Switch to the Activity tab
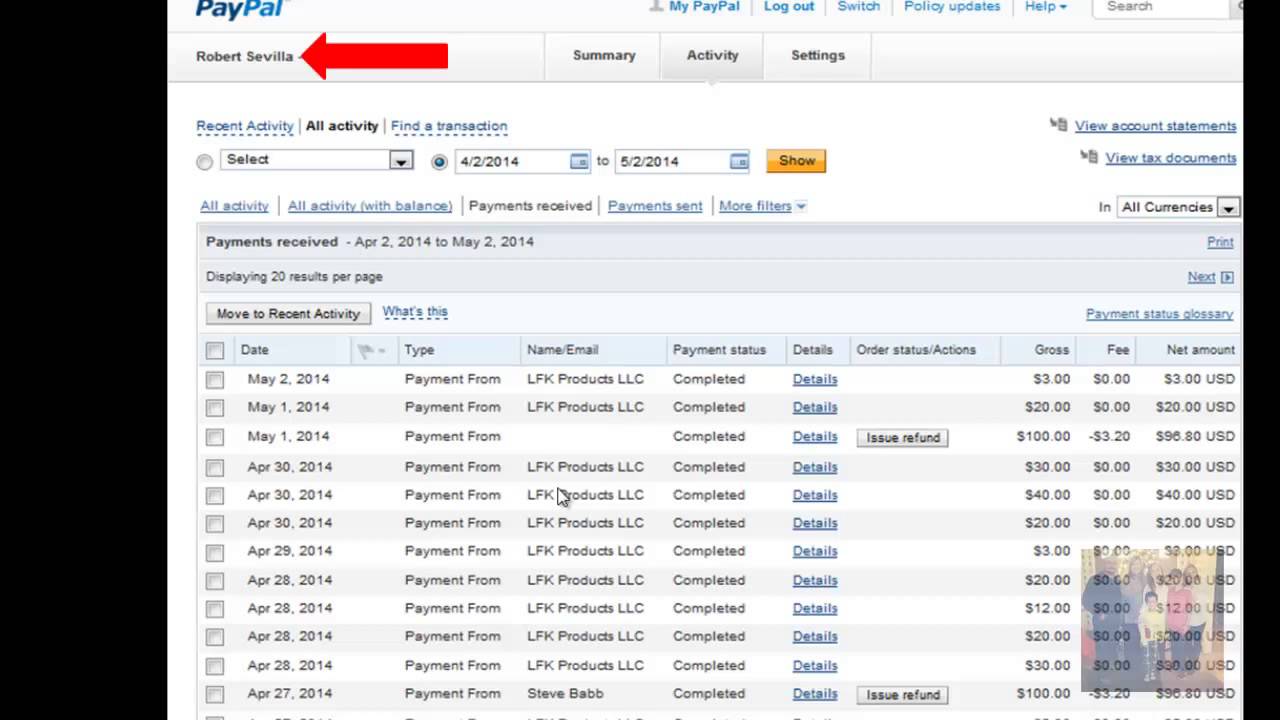The height and width of the screenshot is (720, 1280). pos(712,56)
